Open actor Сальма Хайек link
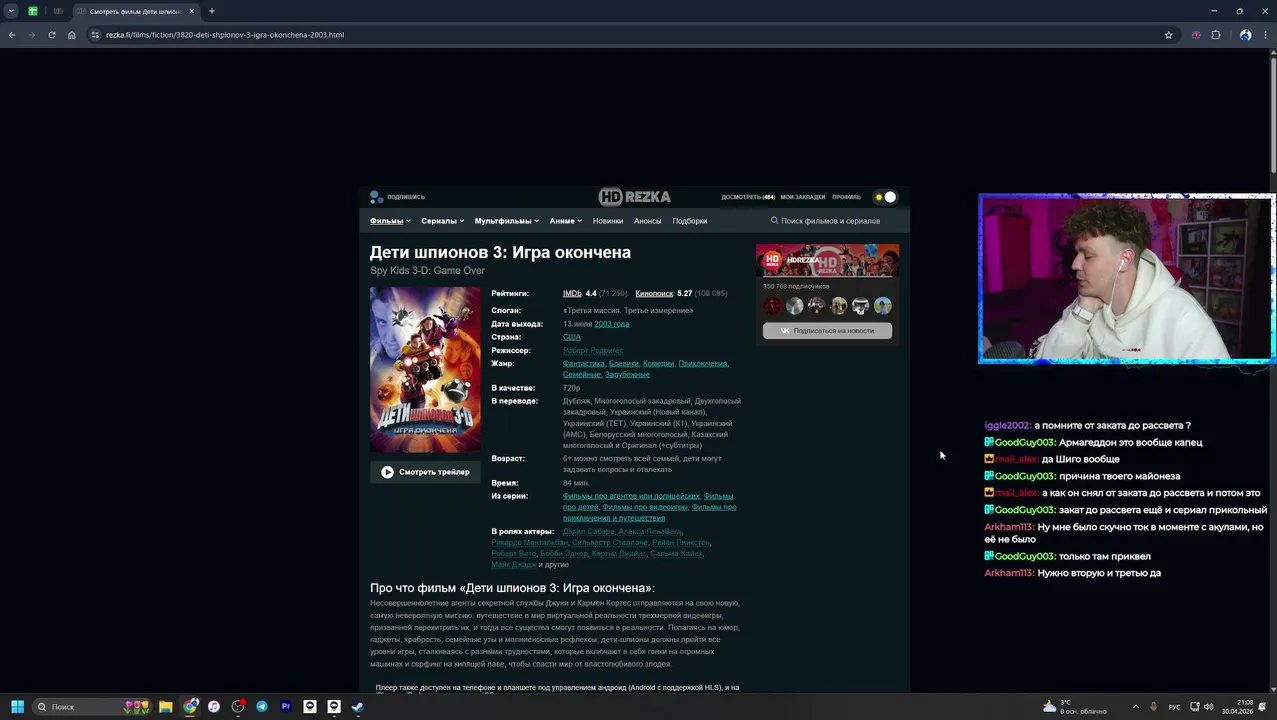 coord(676,554)
